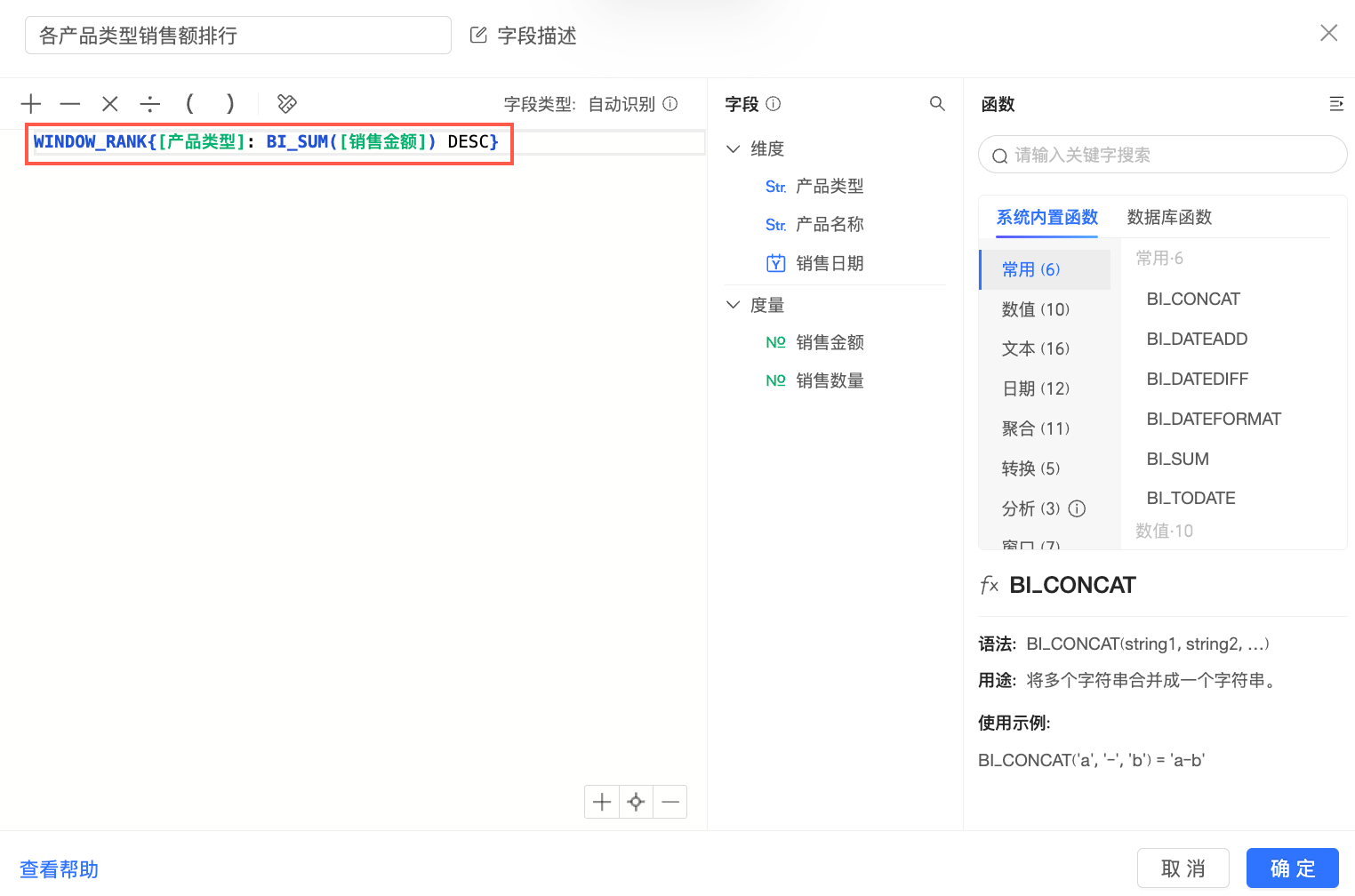Insert the 产品名称 dimension field
The width and height of the screenshot is (1355, 896).
[830, 225]
